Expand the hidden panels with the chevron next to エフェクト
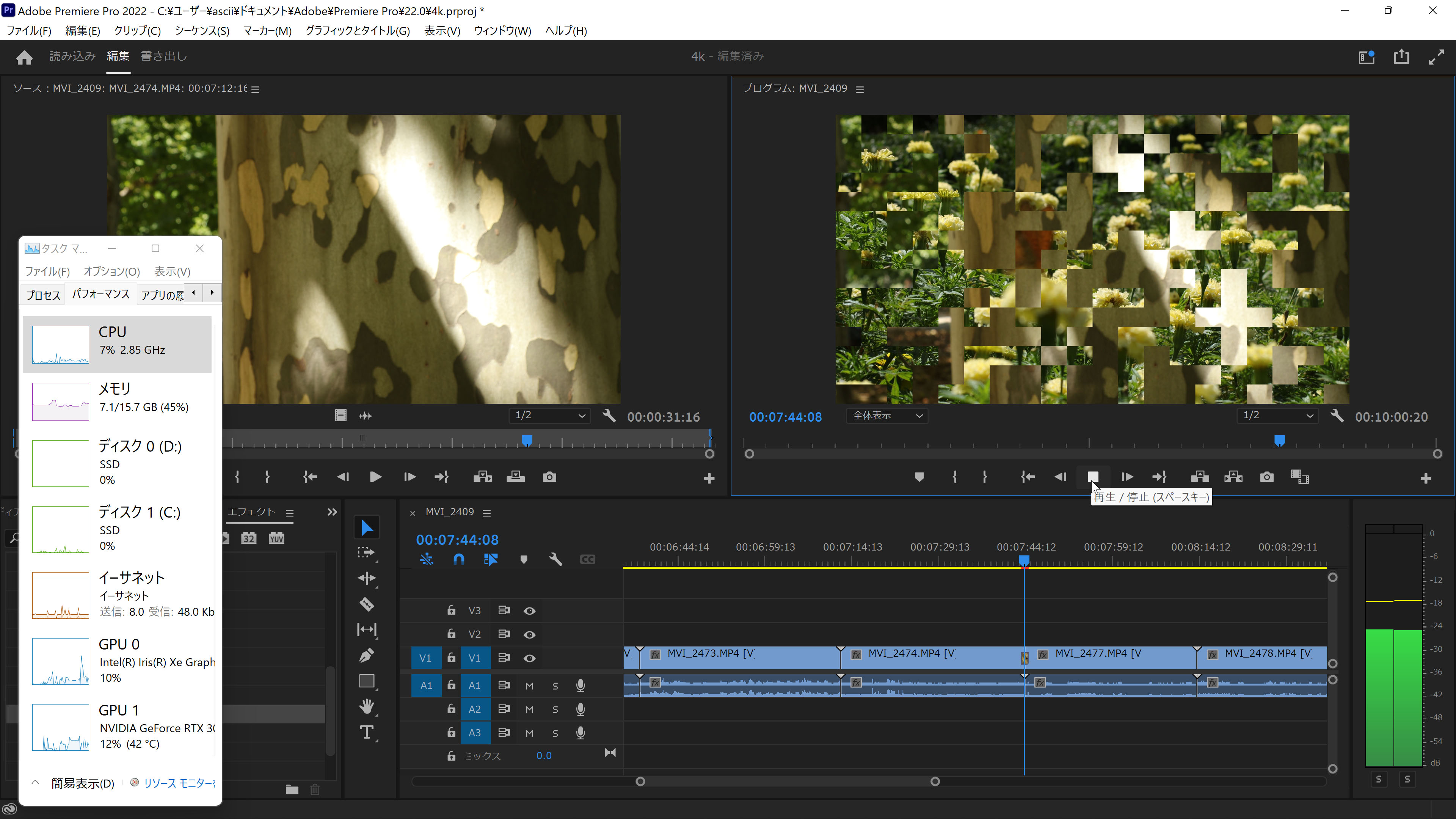This screenshot has width=1456, height=819. tap(332, 512)
